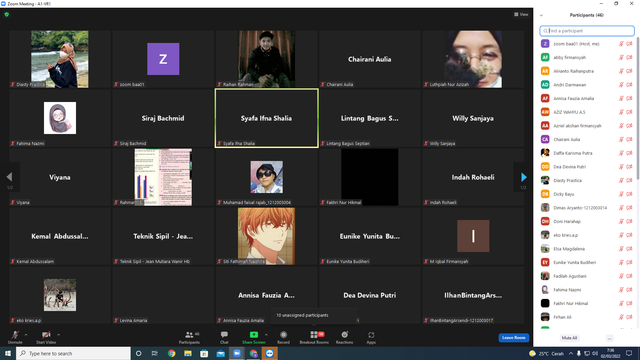The width and height of the screenshot is (640, 360).
Task: Start recording with the Record button
Action: (283, 337)
